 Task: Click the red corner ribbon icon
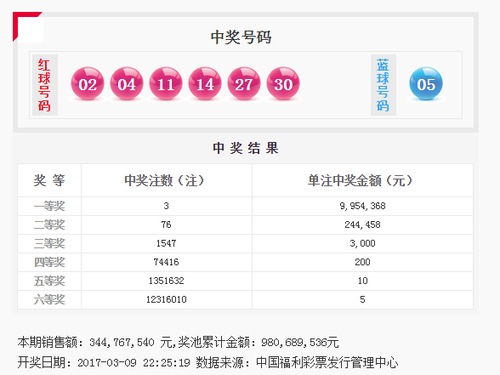click(x=27, y=27)
